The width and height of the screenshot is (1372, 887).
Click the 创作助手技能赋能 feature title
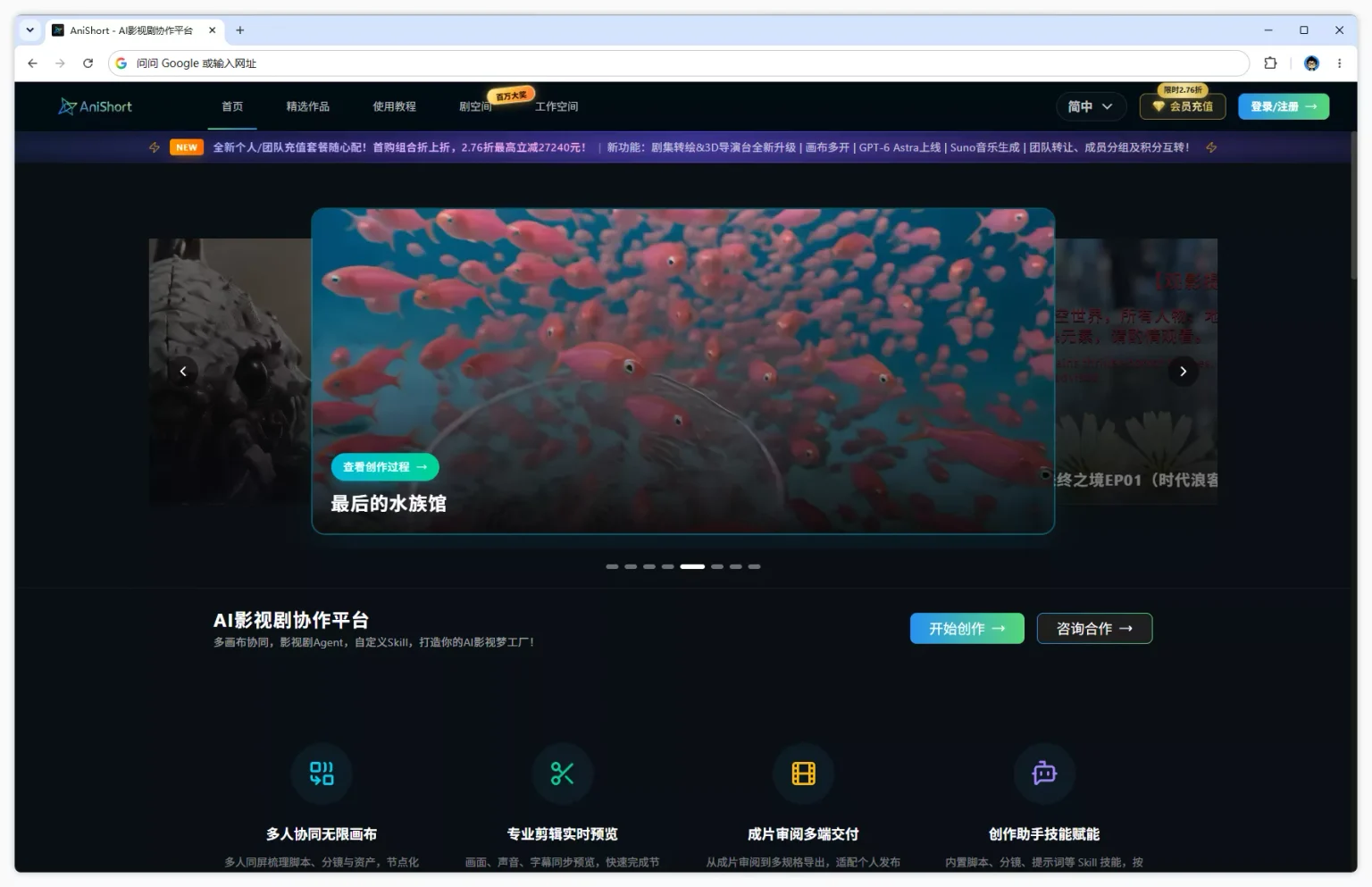1044,833
